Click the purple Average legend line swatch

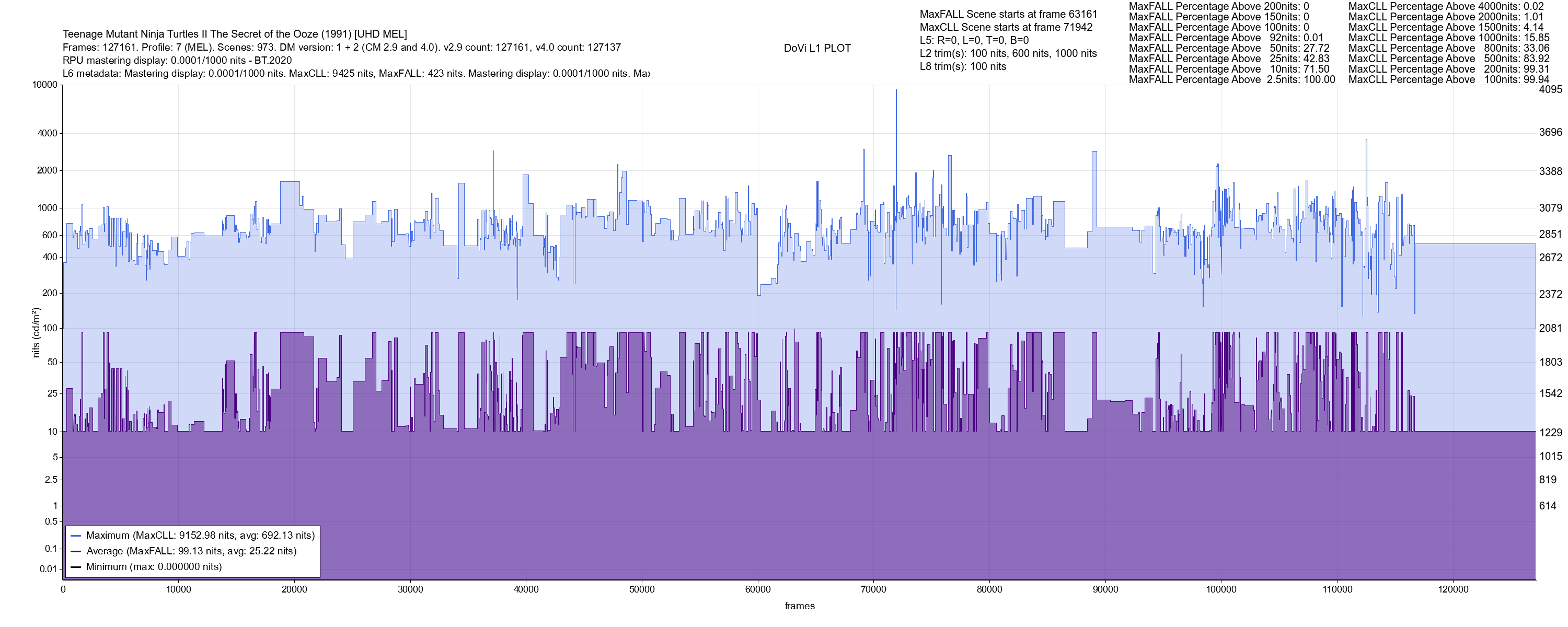pos(76,552)
